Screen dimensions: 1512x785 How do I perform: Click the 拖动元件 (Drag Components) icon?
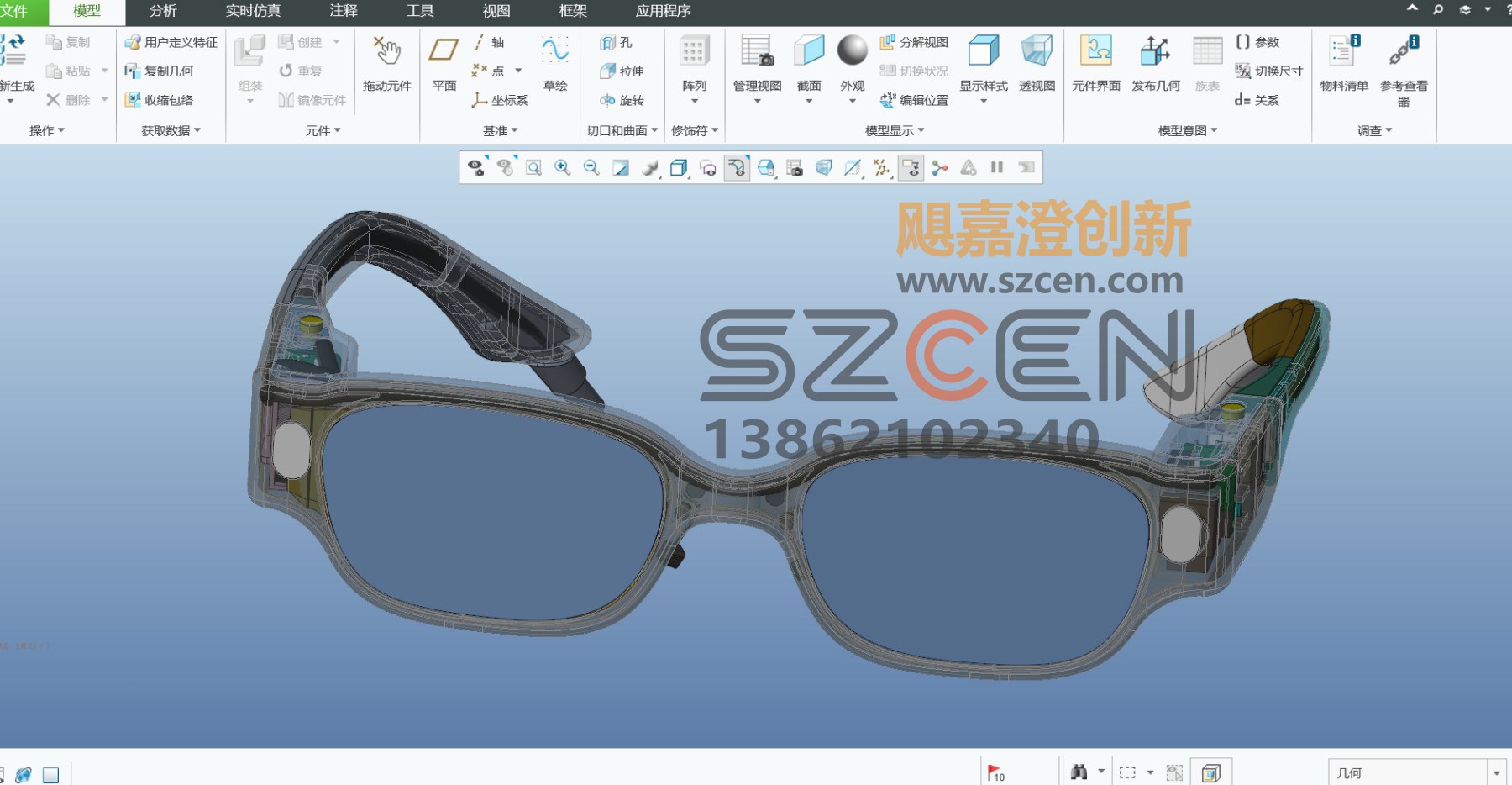(386, 52)
